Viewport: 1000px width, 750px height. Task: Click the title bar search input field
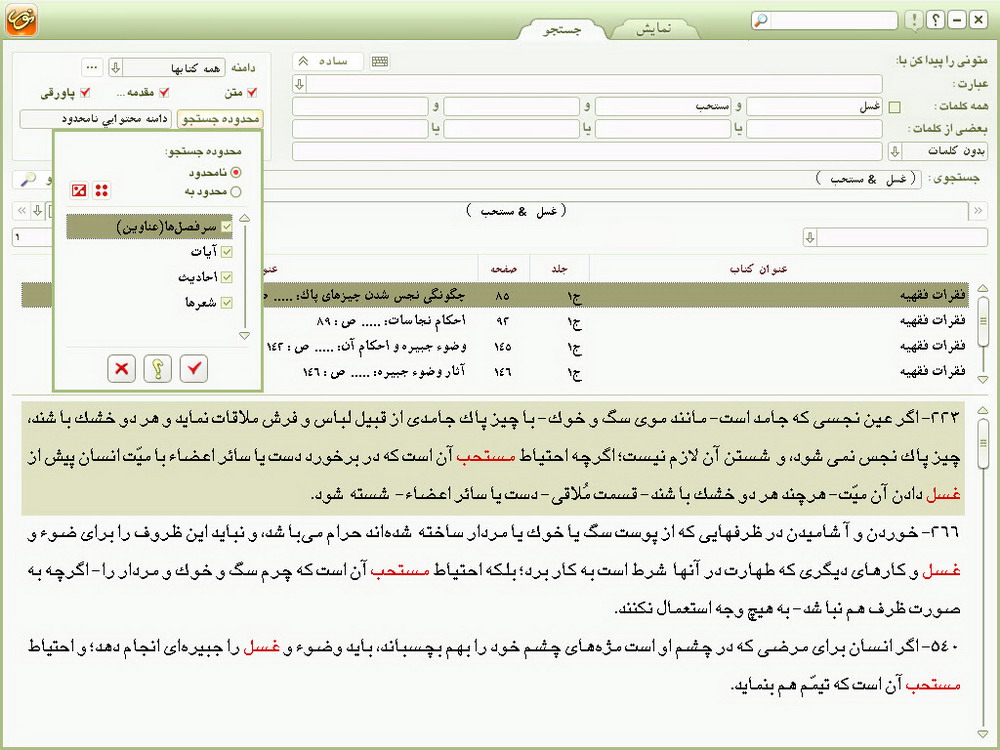pos(833,20)
